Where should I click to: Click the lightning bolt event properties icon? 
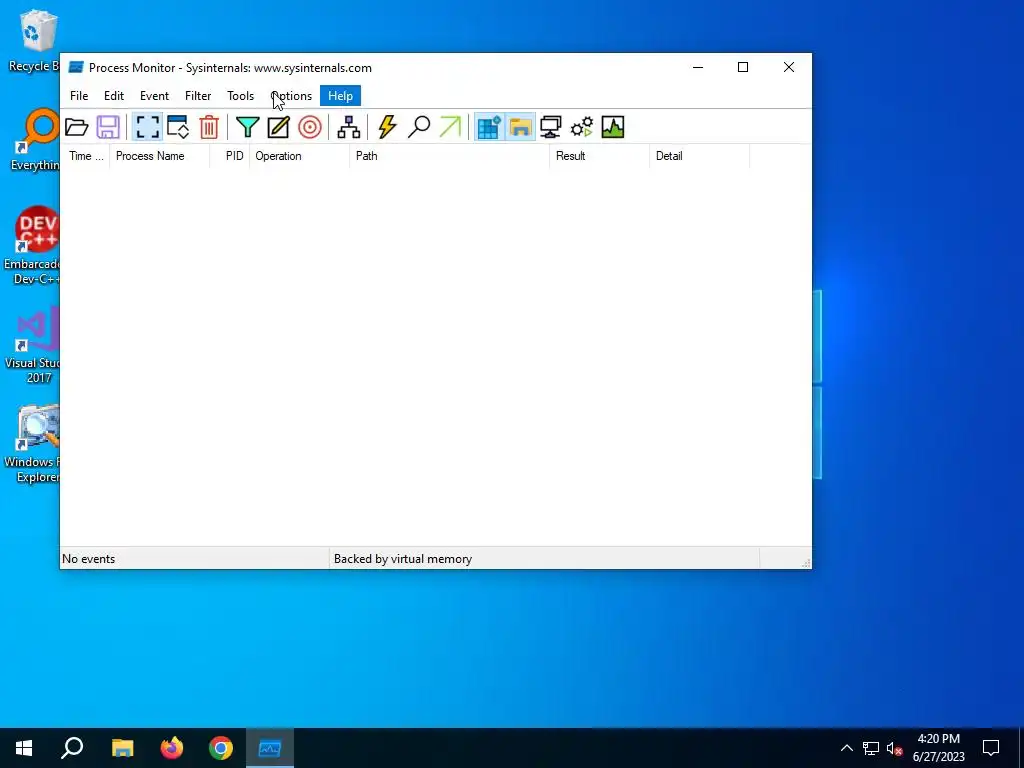coord(387,127)
